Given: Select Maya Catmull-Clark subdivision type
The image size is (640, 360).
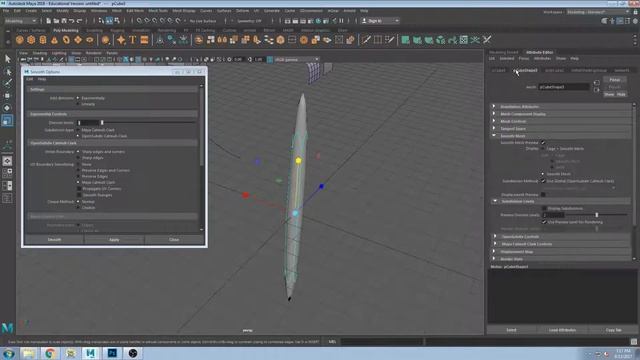Looking at the screenshot, I should point(78,130).
